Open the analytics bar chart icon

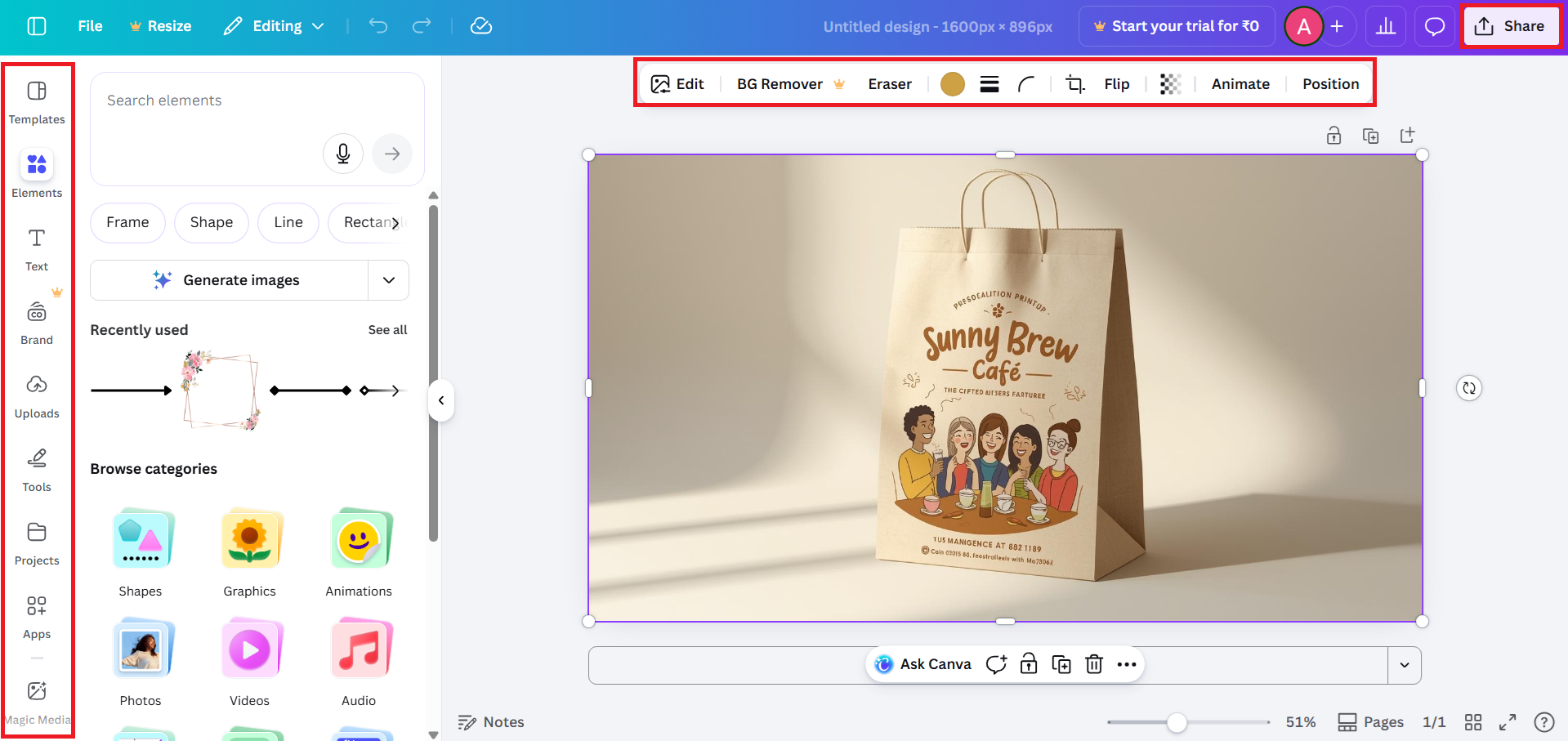click(1386, 26)
